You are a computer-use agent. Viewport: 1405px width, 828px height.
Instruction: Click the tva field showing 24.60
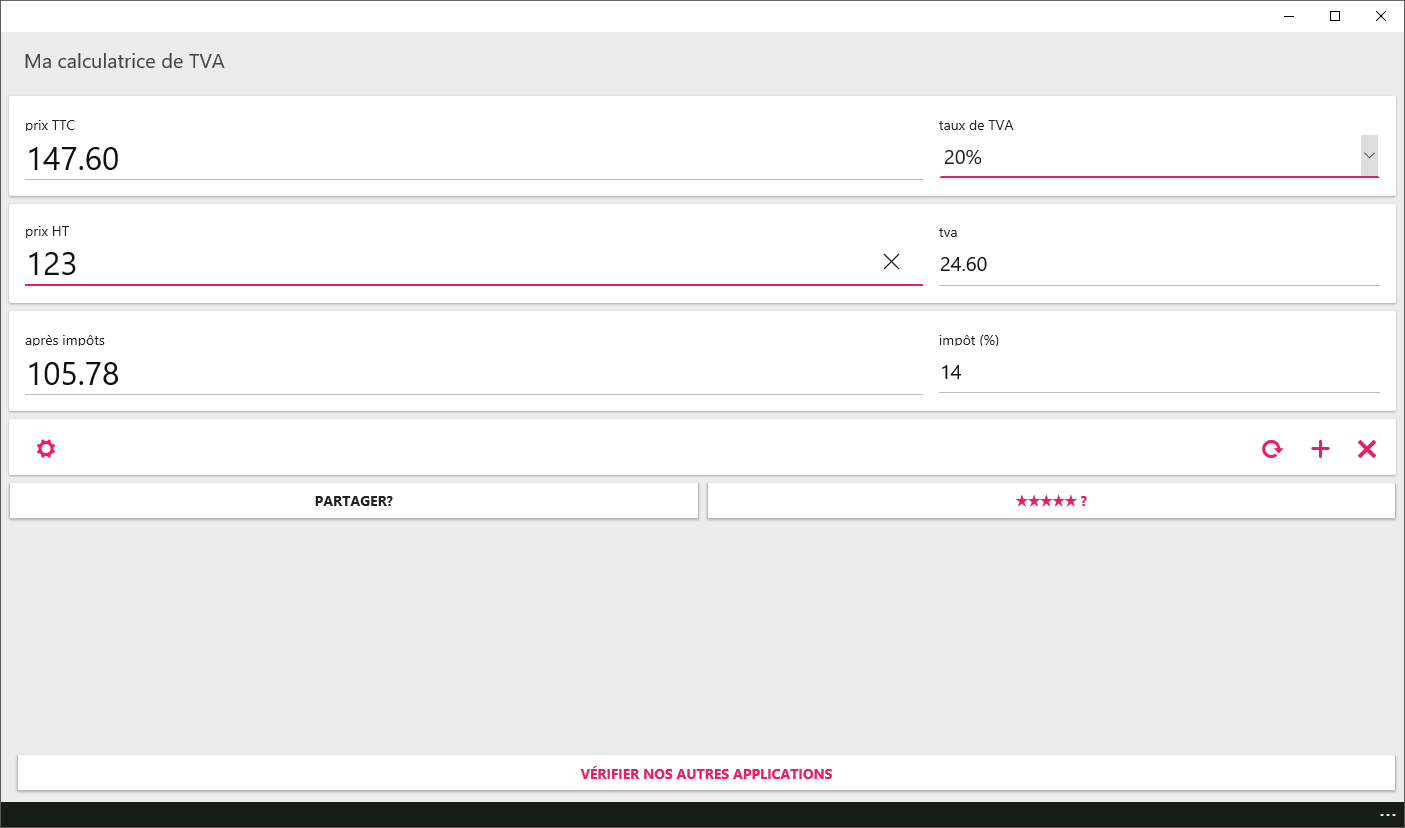pyautogui.click(x=1159, y=265)
